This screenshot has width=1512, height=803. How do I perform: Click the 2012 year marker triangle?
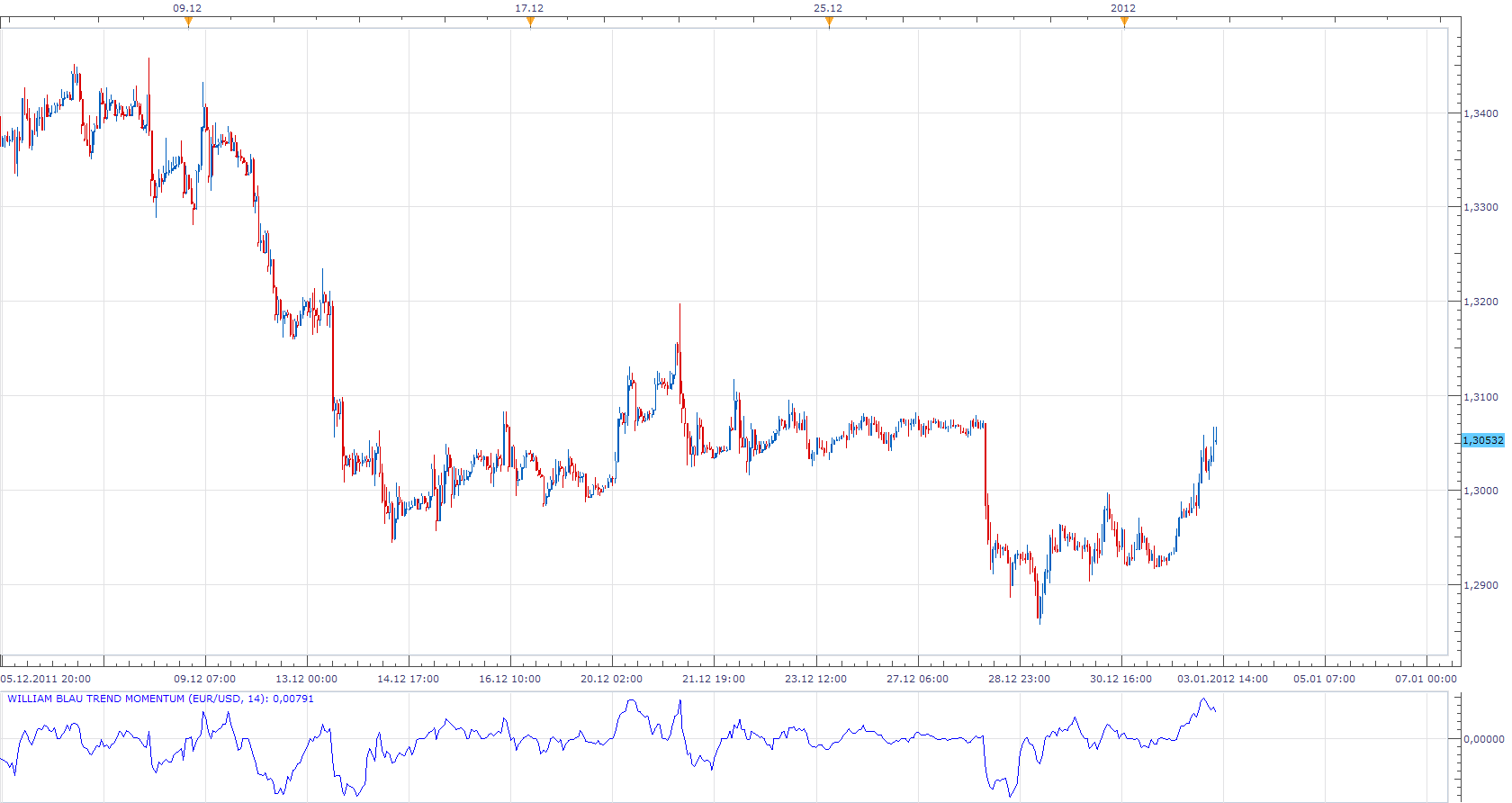(1124, 23)
